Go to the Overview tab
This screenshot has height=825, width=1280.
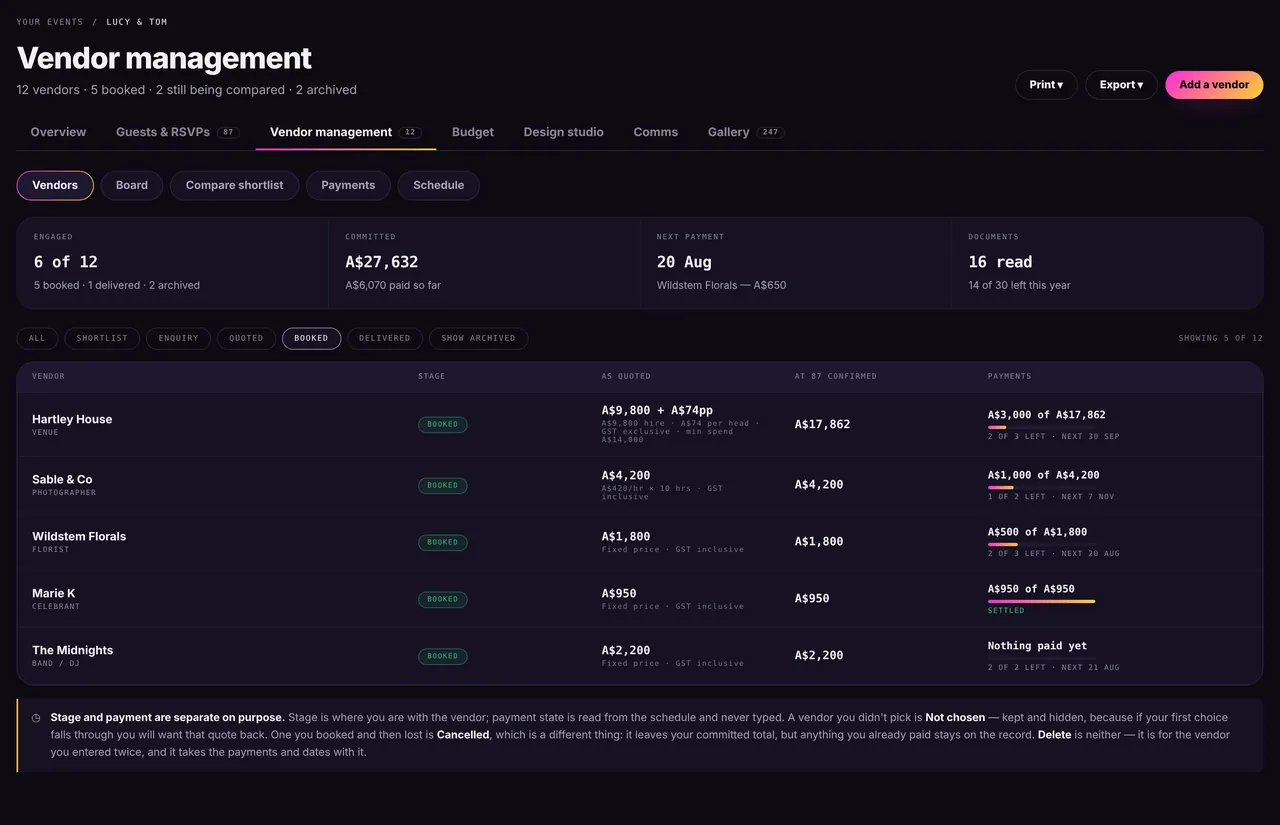click(x=58, y=132)
